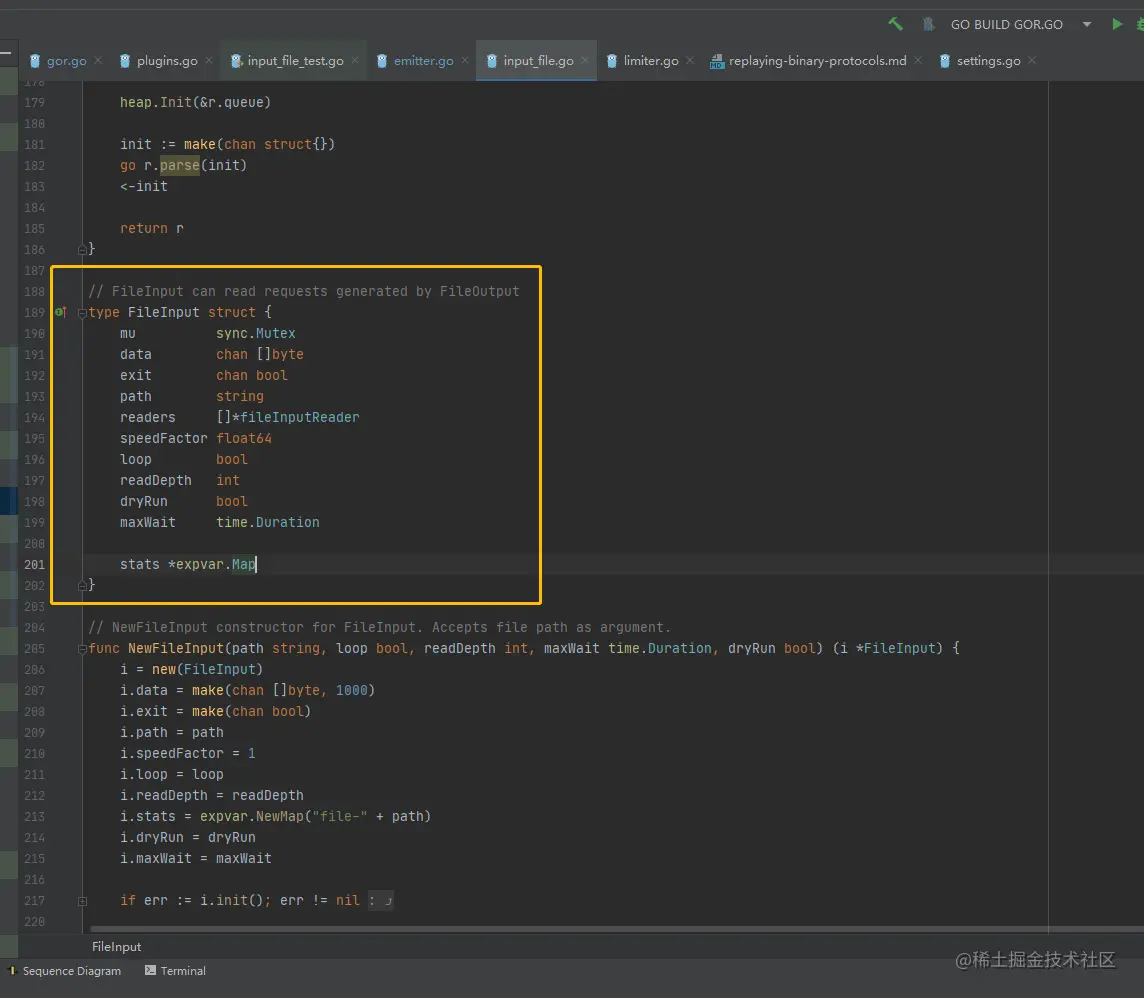Click the 1000 literal on line 207
Image resolution: width=1144 pixels, height=998 pixels.
pyautogui.click(x=351, y=690)
